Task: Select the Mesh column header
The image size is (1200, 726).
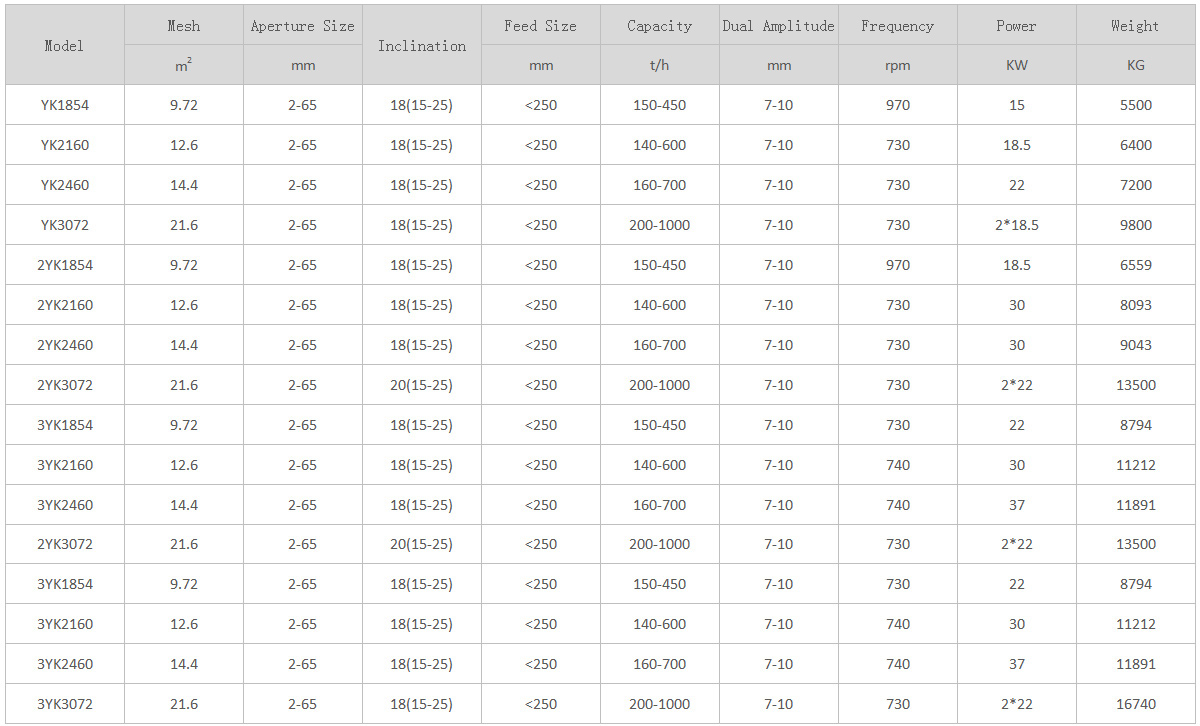Action: [184, 26]
